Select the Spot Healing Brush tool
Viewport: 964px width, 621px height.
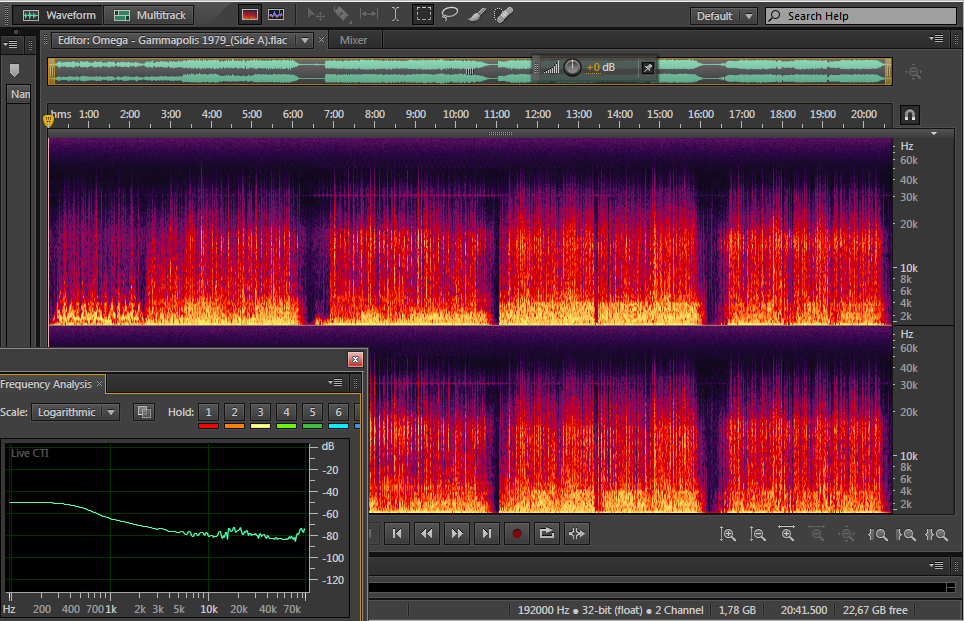[503, 15]
